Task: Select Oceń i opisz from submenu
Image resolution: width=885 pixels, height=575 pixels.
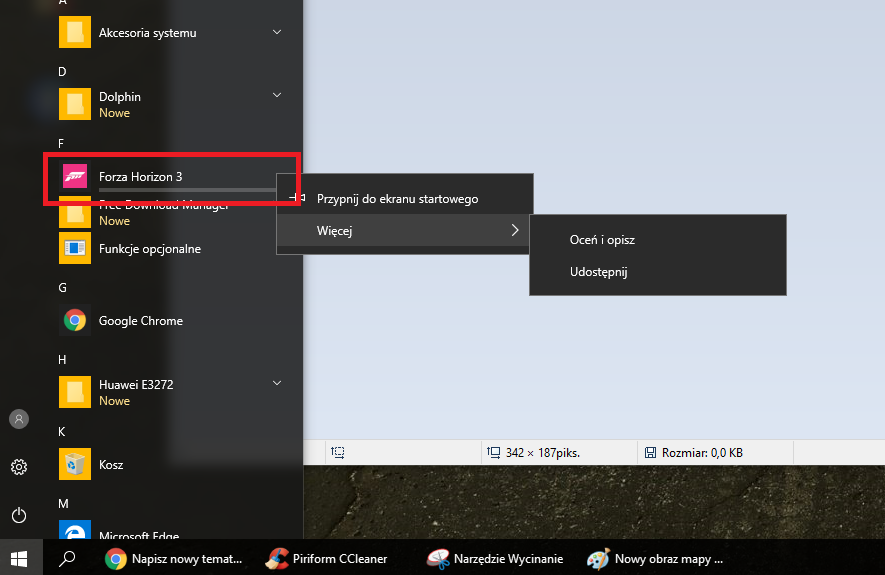Action: pos(658,240)
